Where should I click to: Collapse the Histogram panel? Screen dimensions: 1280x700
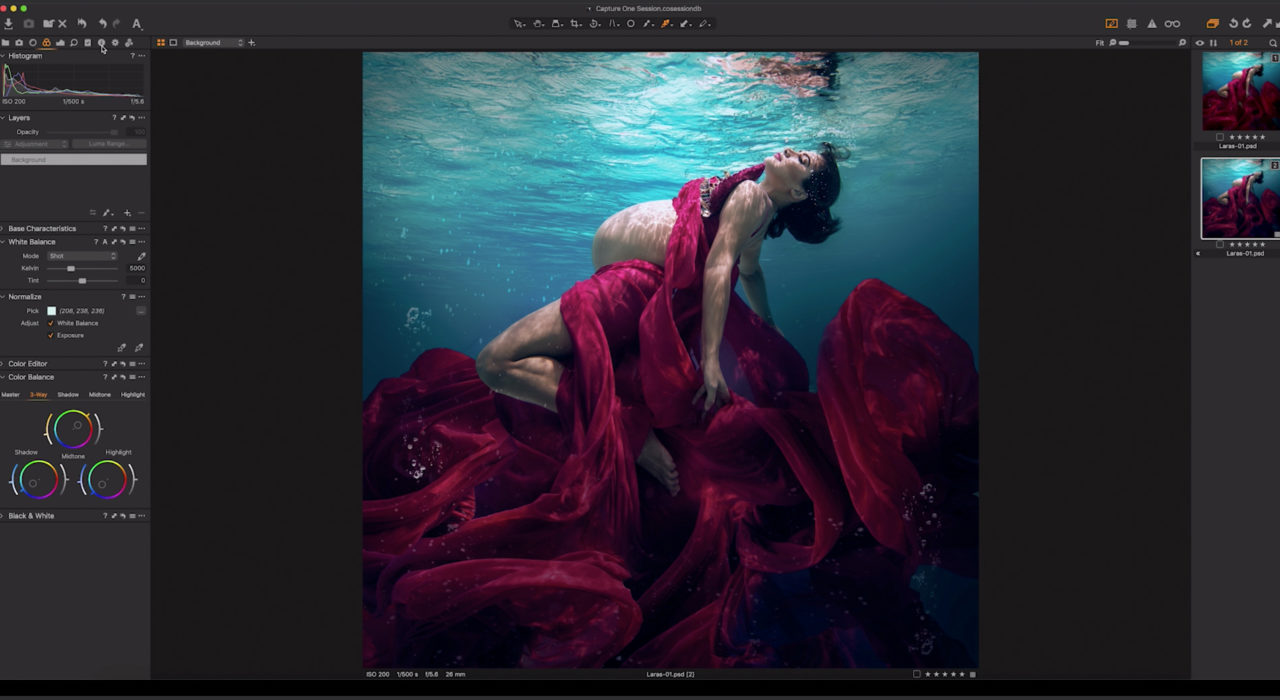click(3, 56)
